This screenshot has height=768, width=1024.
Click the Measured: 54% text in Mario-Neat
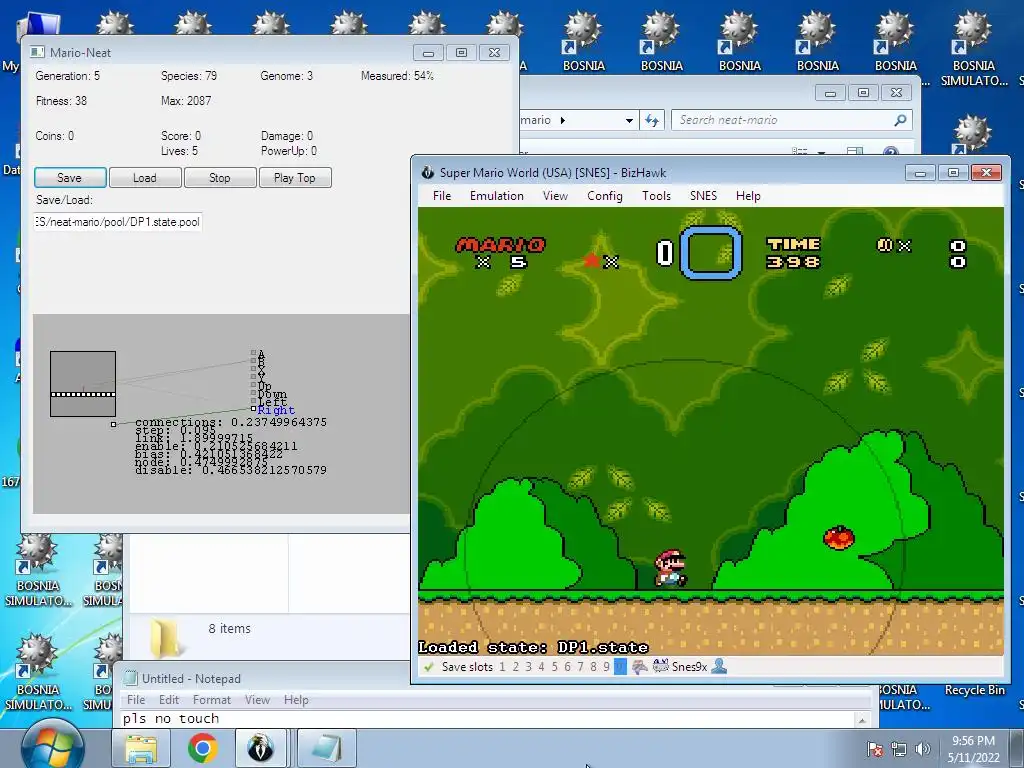pyautogui.click(x=397, y=76)
